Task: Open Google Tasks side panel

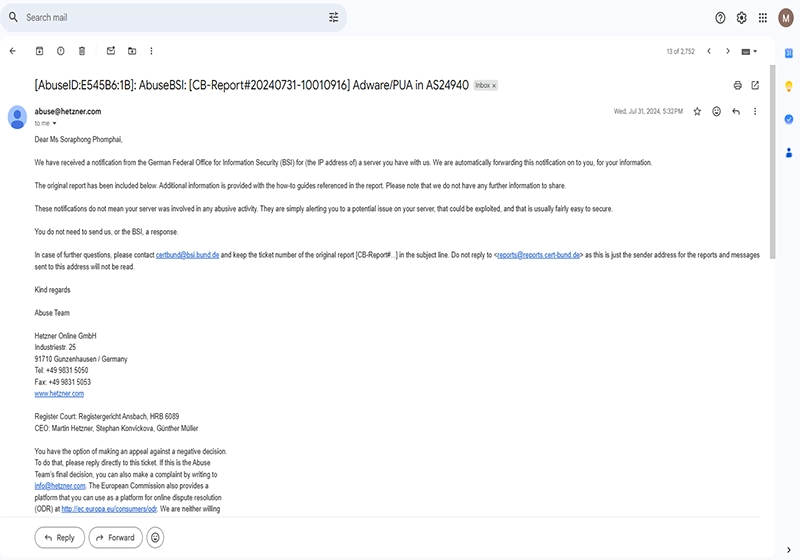Action: coord(789,119)
